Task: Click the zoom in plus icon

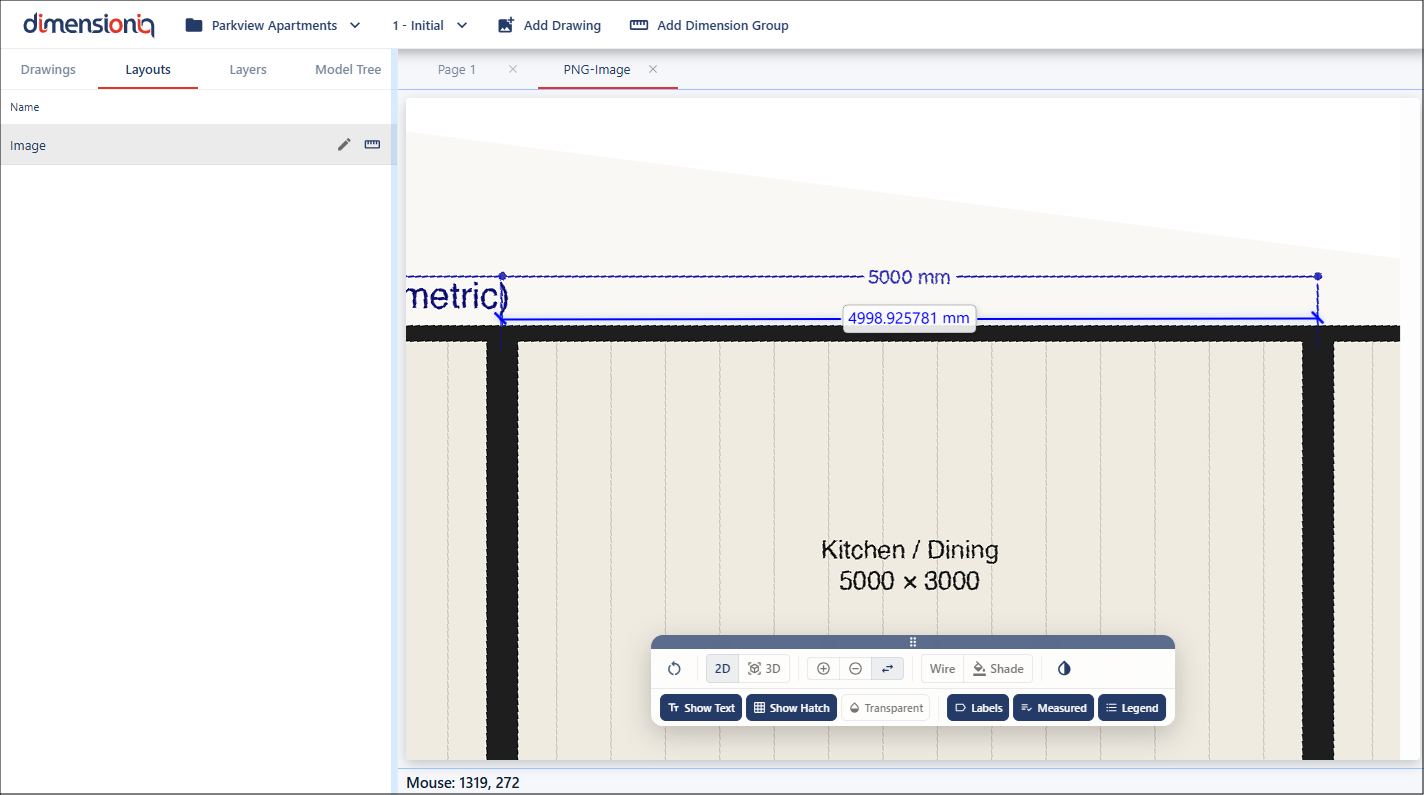Action: pyautogui.click(x=824, y=669)
